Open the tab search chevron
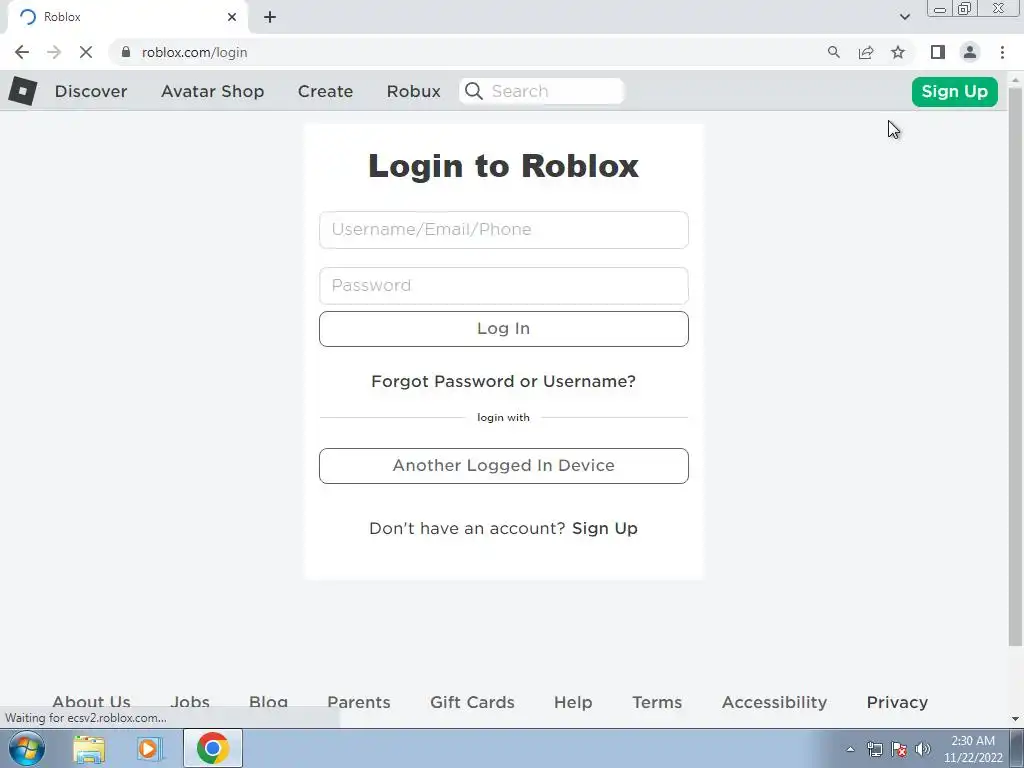1024x768 pixels. [x=904, y=17]
